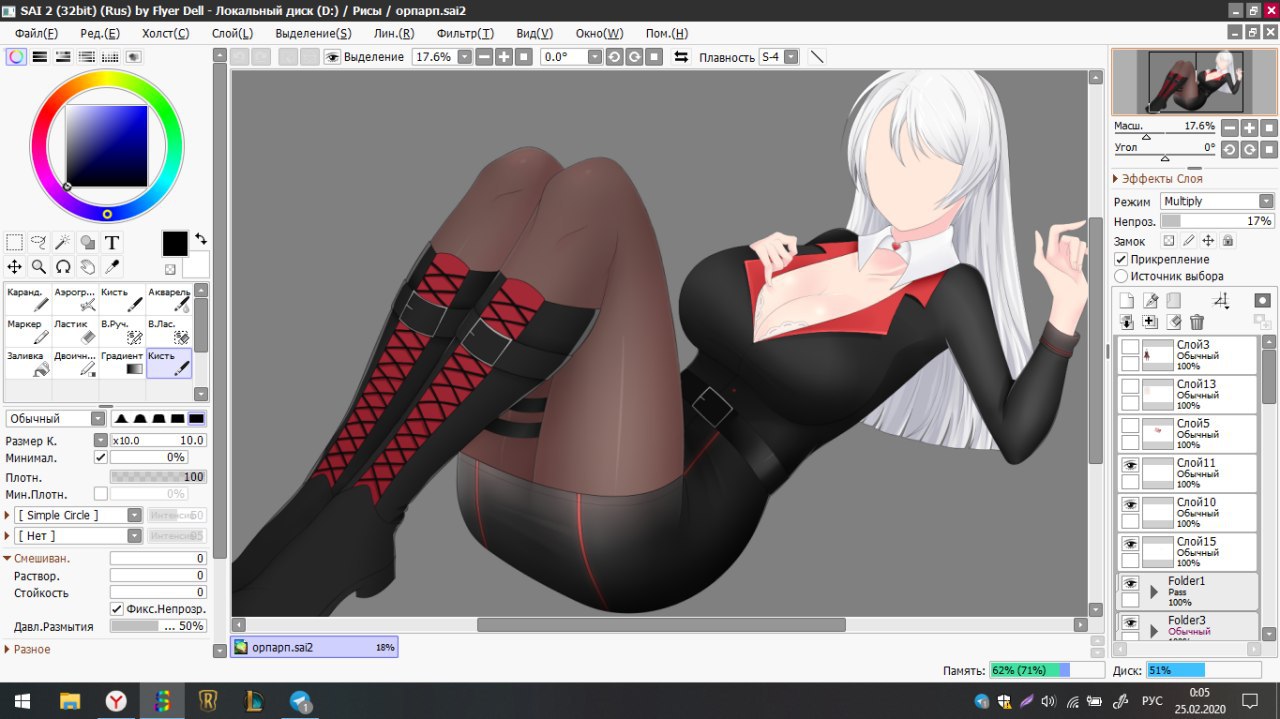Adjust the Непроз. opacity 17% slider
Image resolution: width=1280 pixels, height=719 pixels.
(x=1217, y=221)
